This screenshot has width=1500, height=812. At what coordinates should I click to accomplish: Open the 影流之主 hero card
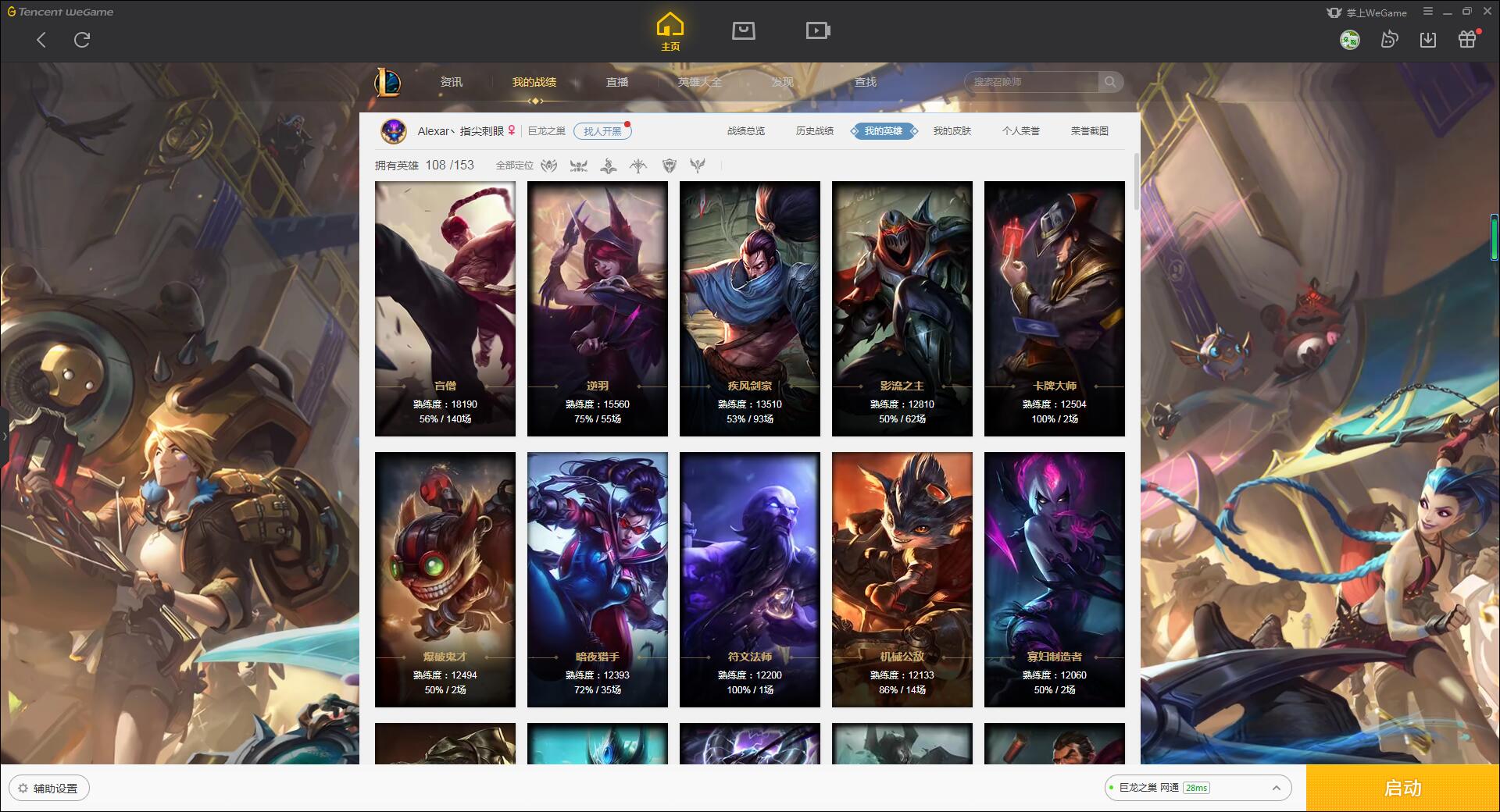(x=902, y=308)
